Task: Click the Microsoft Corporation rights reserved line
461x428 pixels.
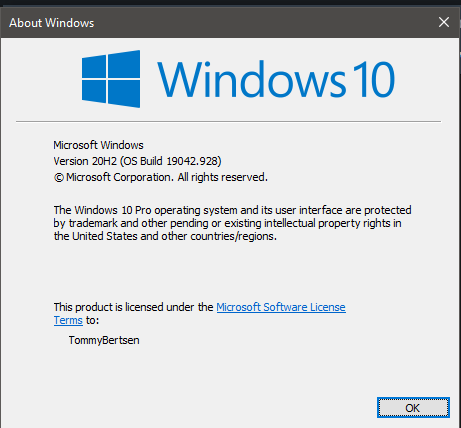Action: click(161, 177)
